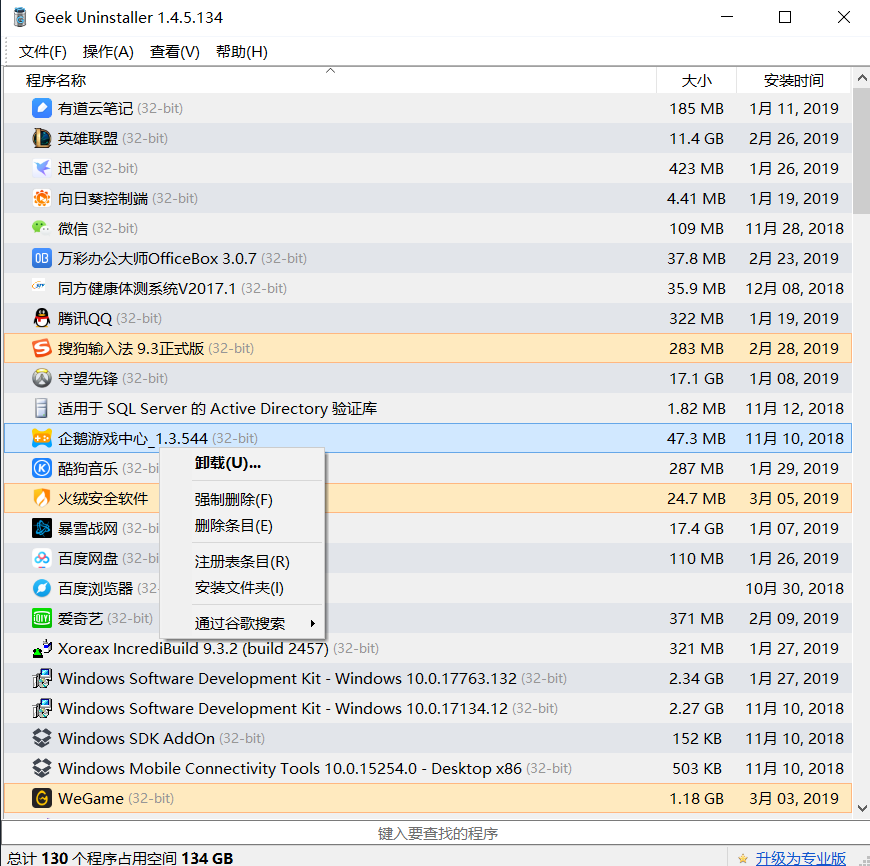Viewport: 870px width, 866px height.
Task: Choose 卸载(U)... from context menu
Action: [242, 463]
